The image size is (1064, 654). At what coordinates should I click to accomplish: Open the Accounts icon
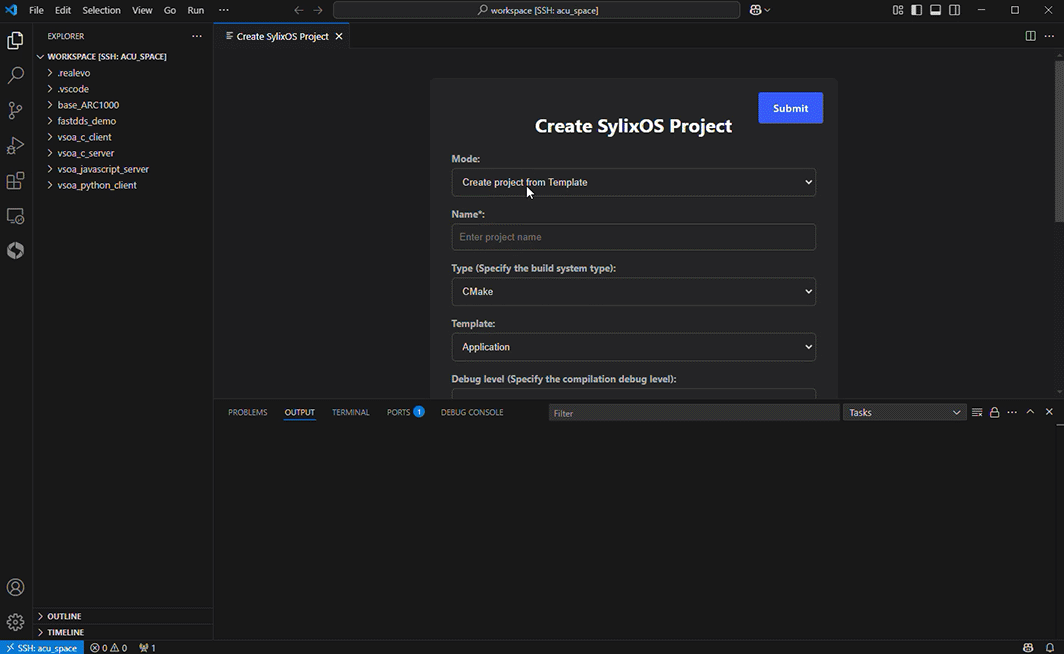(x=15, y=587)
